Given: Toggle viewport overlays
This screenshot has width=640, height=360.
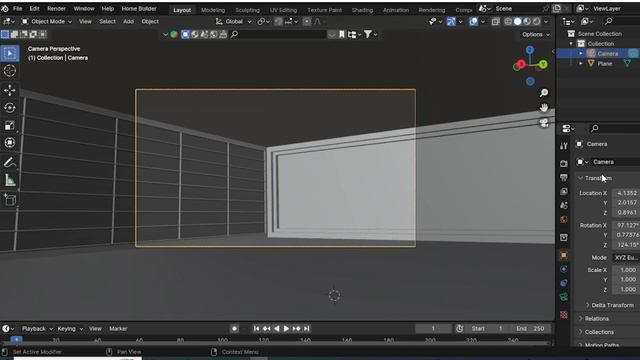Looking at the screenshot, I should (x=473, y=22).
